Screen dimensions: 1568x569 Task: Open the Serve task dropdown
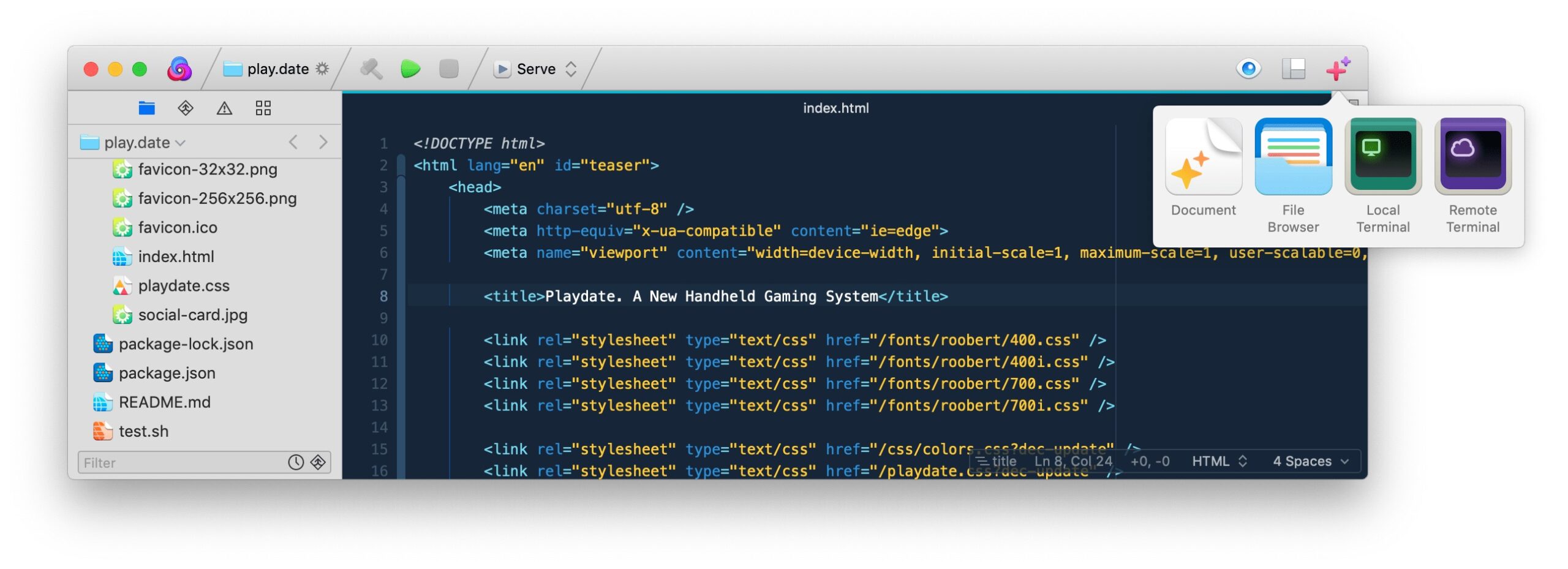[x=536, y=69]
